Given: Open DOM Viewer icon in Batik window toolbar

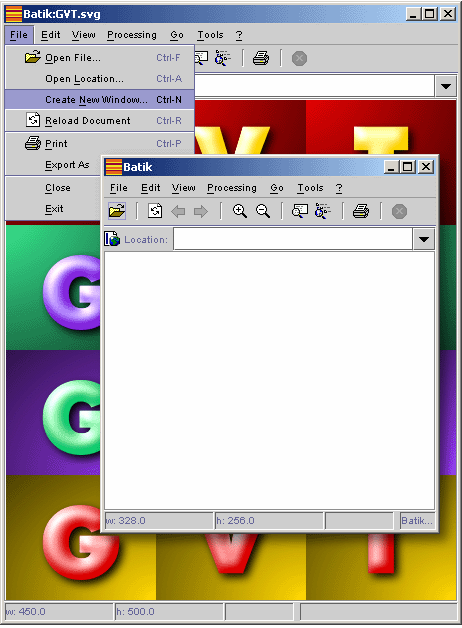Looking at the screenshot, I should 322,211.
